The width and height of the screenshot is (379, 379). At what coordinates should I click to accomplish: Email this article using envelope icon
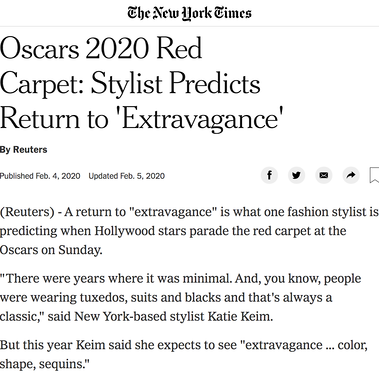[x=324, y=175]
